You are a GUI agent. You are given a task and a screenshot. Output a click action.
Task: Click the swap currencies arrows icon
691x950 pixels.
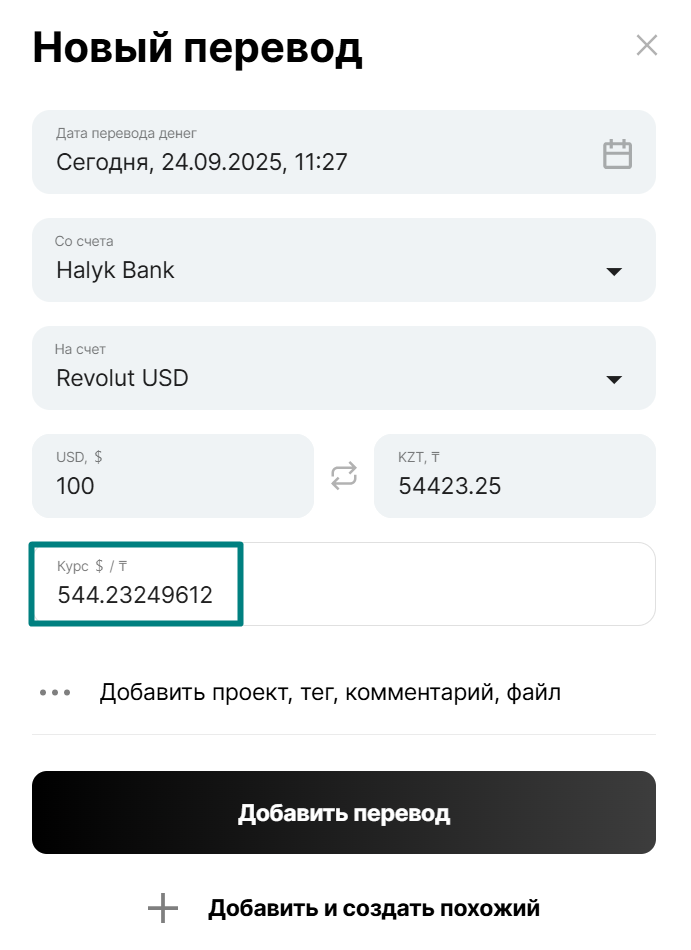tap(344, 476)
